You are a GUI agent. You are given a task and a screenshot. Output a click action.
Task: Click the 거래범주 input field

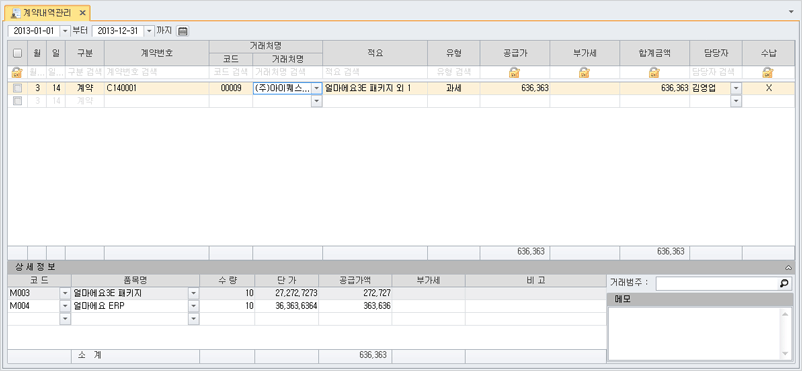pos(717,283)
